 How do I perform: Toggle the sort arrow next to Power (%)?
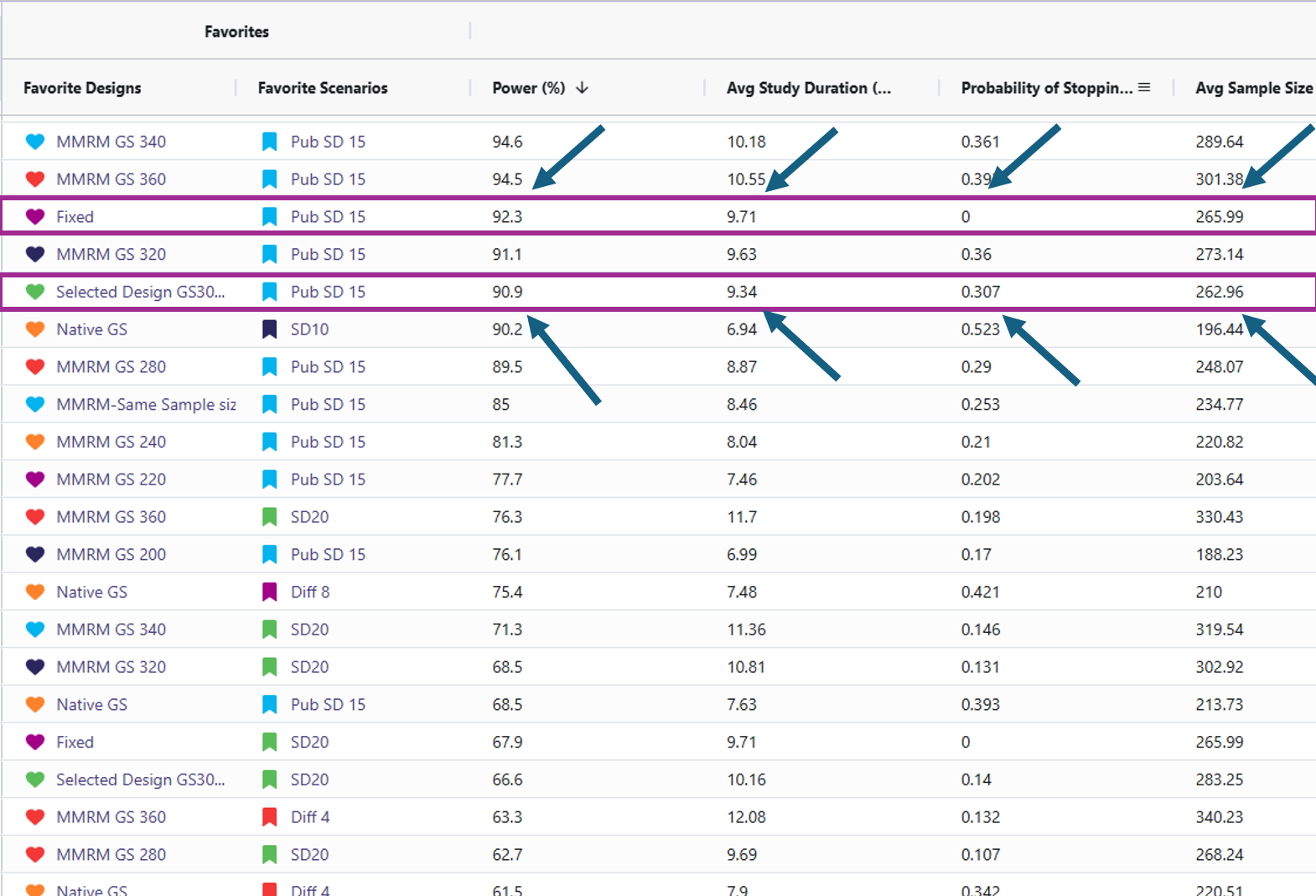coord(583,88)
